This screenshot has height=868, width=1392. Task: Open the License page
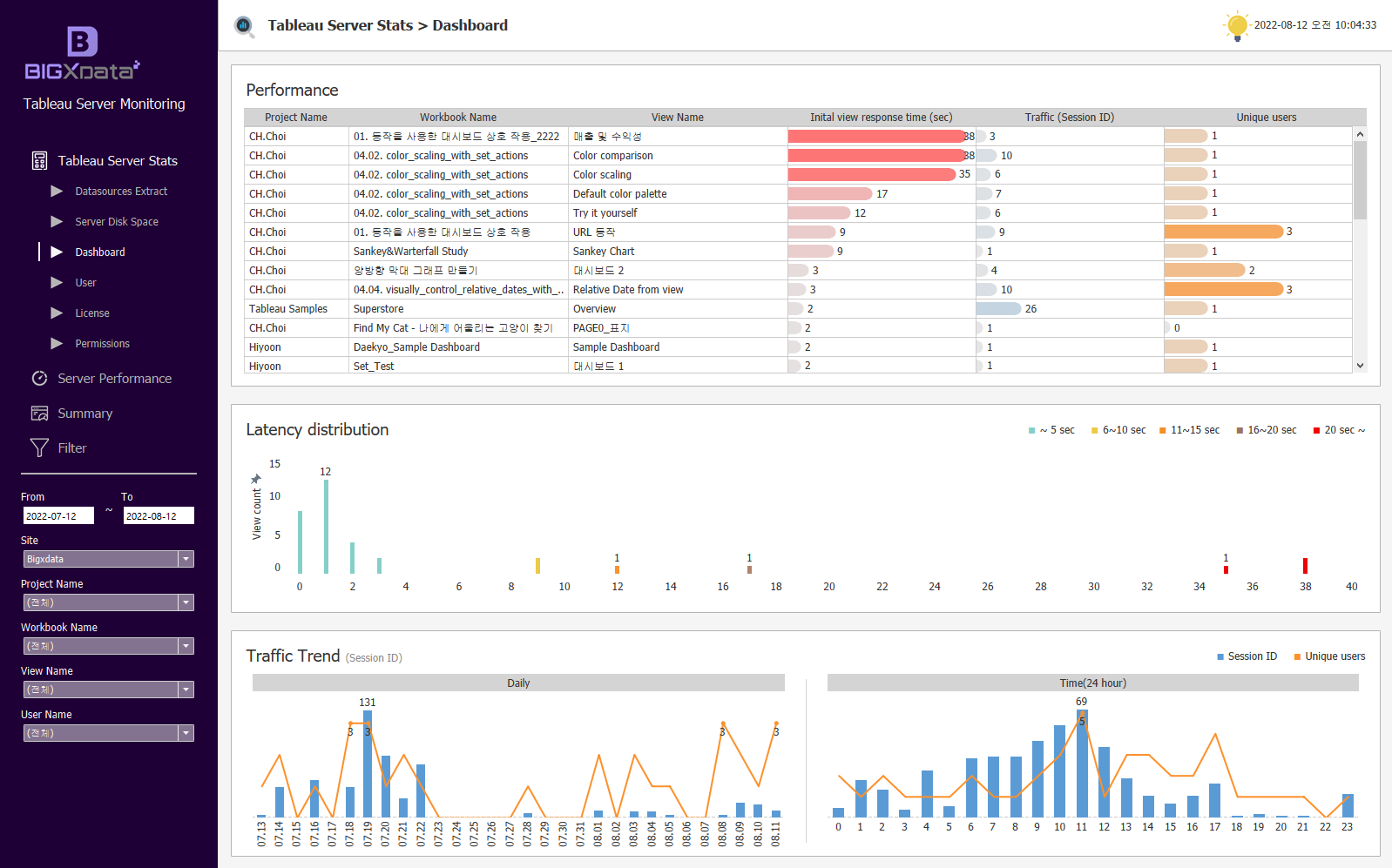click(92, 313)
